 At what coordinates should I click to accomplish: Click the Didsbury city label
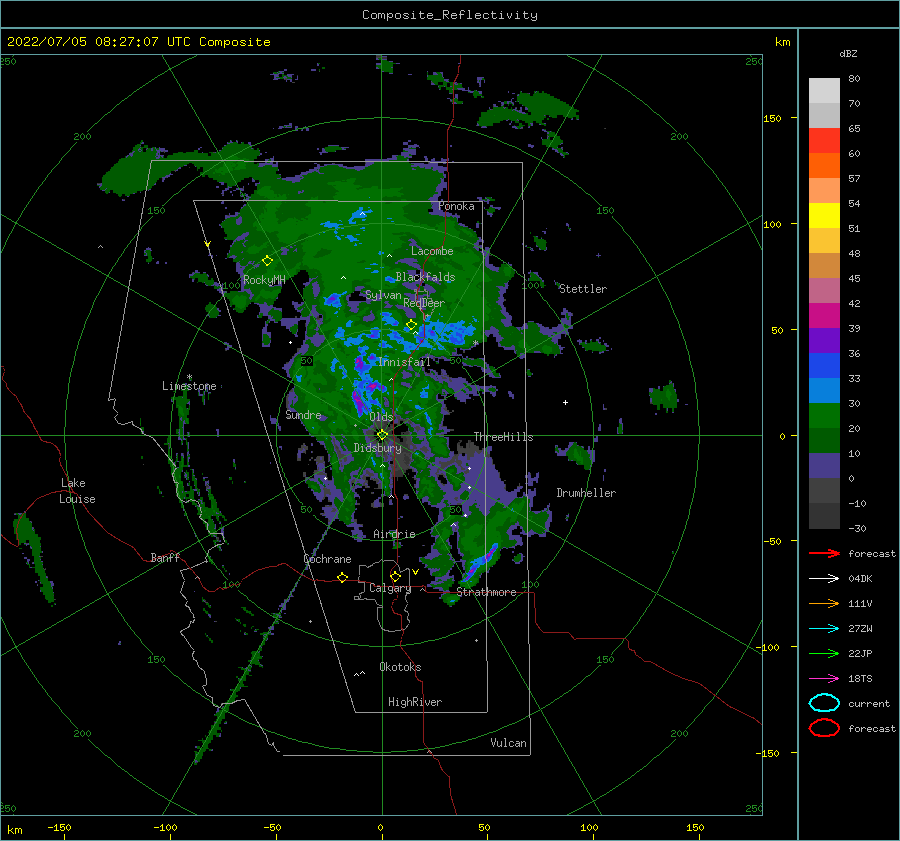[x=377, y=448]
